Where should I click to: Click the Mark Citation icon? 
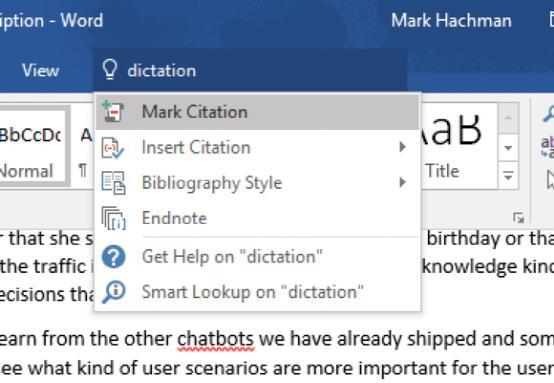pos(112,112)
